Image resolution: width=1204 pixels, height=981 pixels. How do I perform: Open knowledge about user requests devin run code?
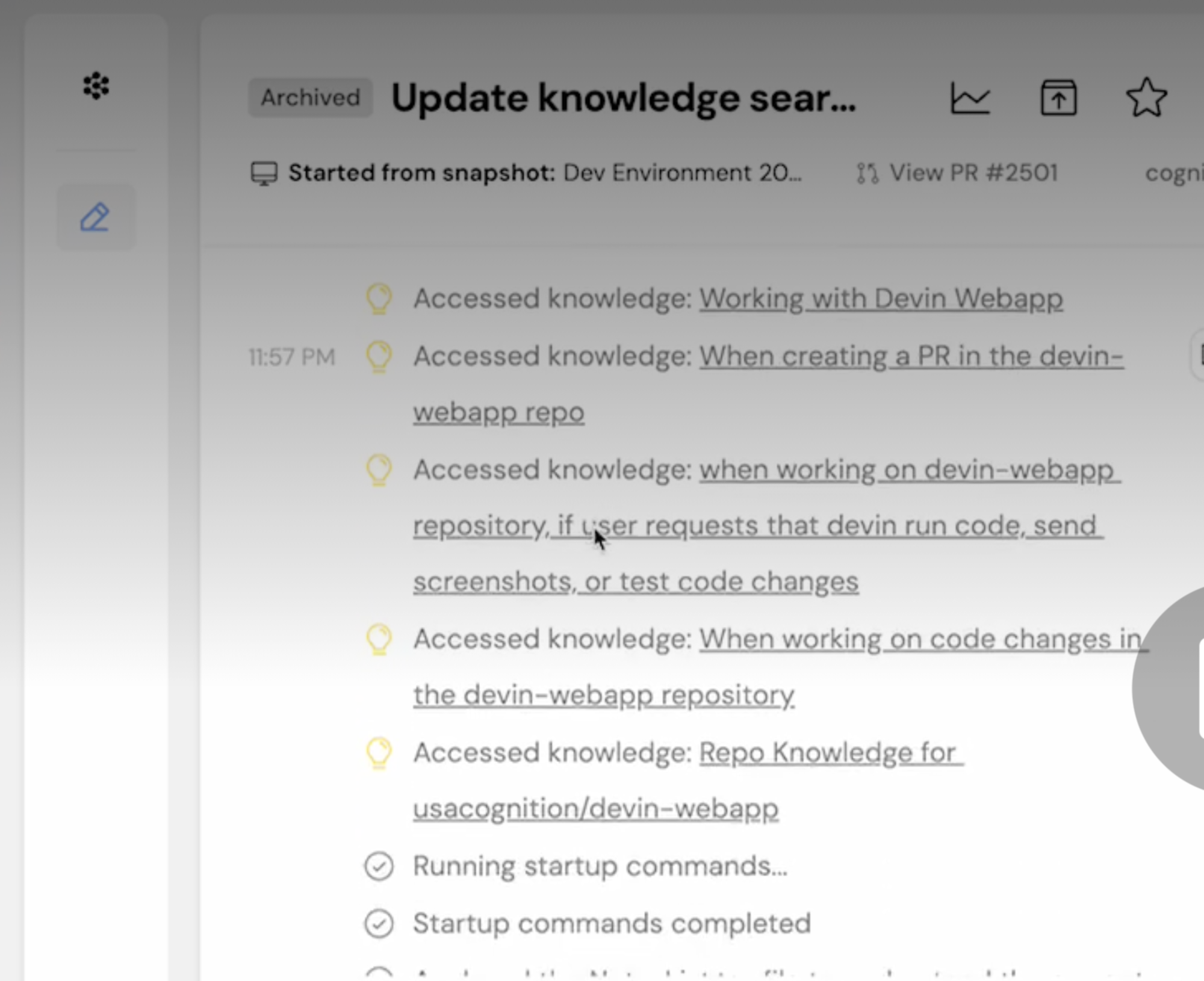coord(766,525)
